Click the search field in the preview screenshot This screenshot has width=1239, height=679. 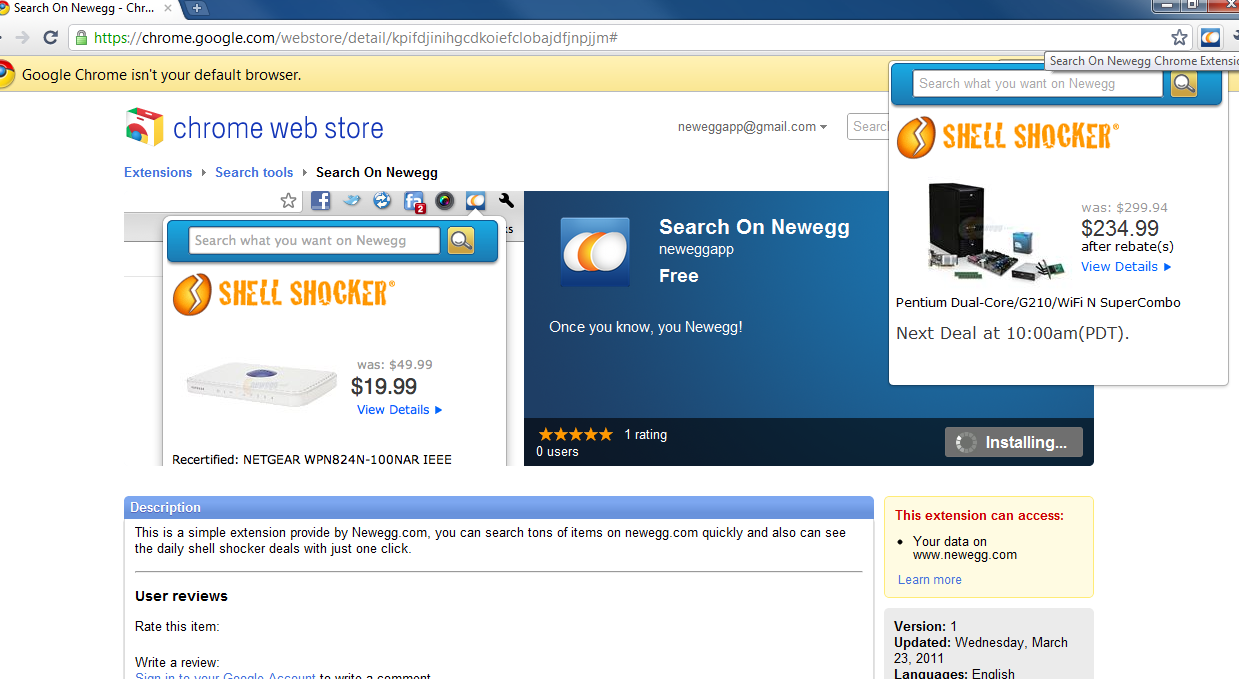click(x=314, y=240)
